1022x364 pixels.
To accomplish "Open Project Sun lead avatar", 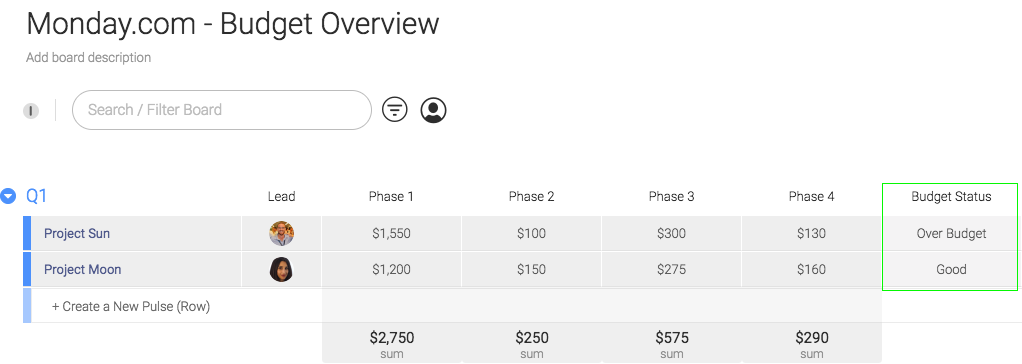I will [x=282, y=234].
